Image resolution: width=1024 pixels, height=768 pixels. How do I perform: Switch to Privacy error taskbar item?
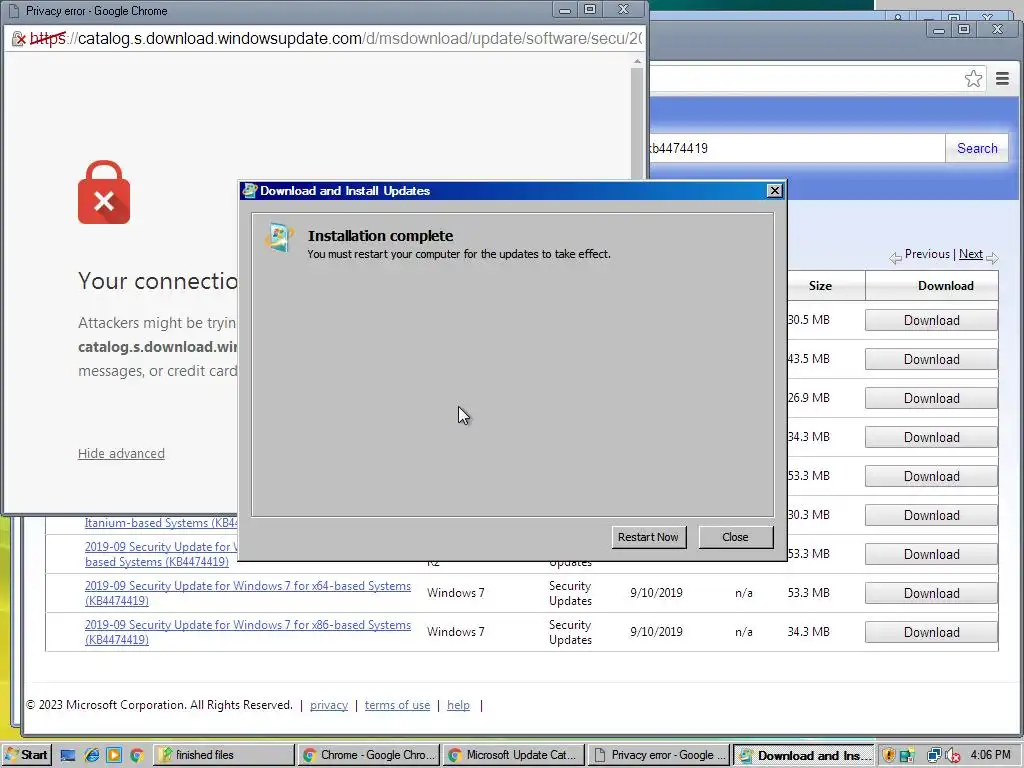pos(659,755)
